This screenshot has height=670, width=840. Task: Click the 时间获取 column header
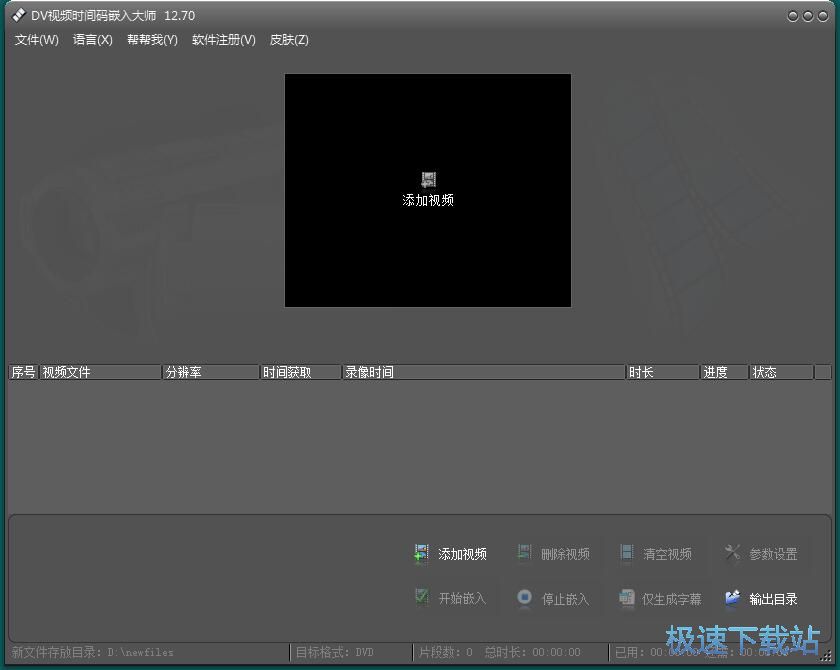click(x=301, y=372)
